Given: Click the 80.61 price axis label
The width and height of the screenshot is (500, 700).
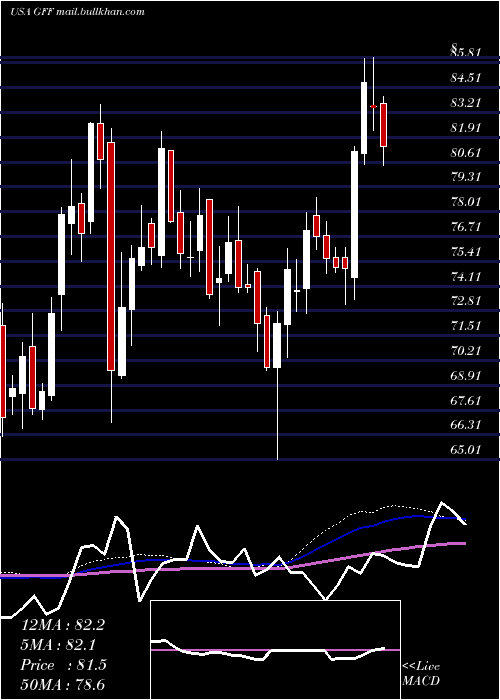Looking at the screenshot, I should click(465, 153).
